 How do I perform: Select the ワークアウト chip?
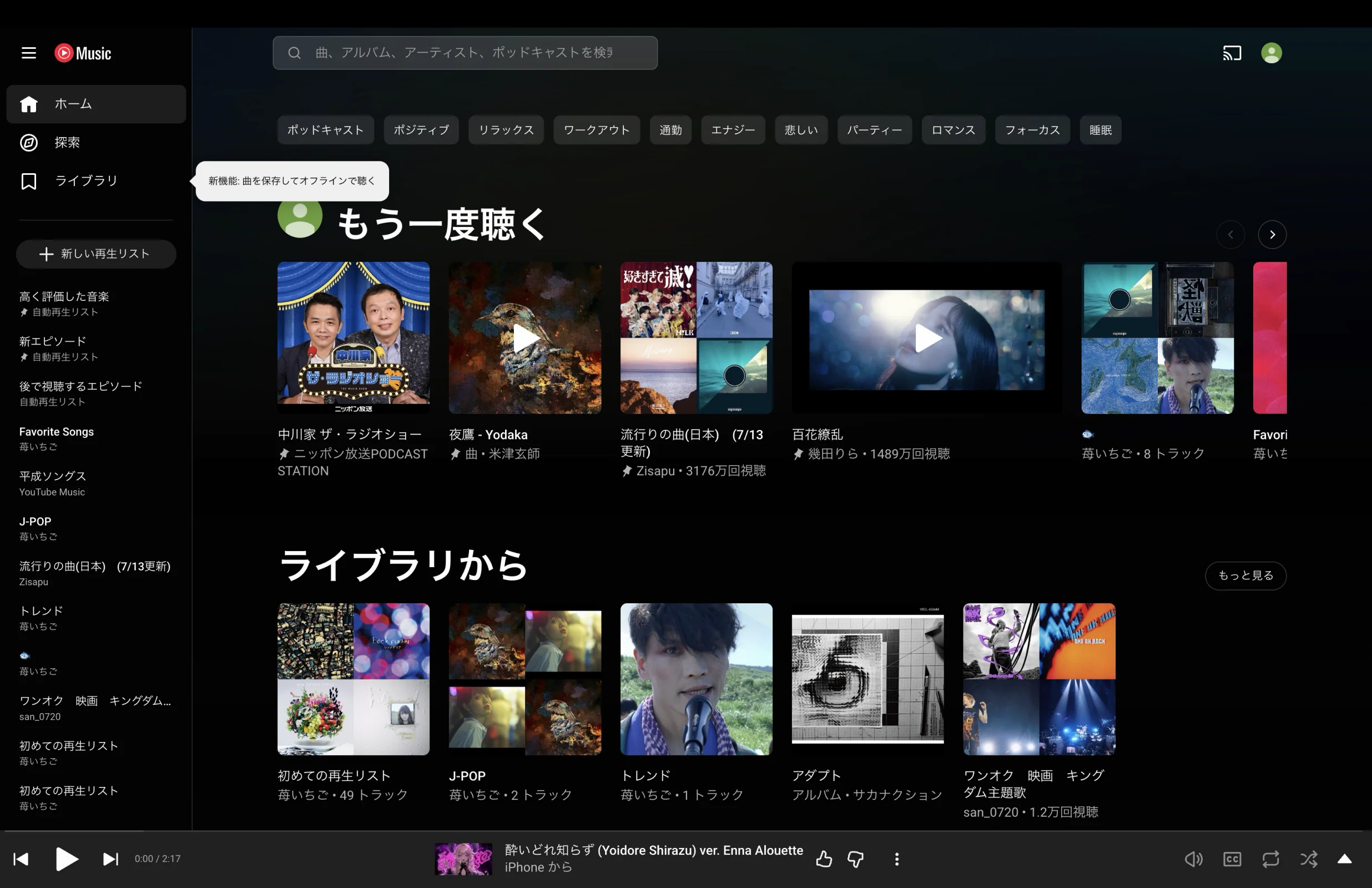click(x=597, y=130)
